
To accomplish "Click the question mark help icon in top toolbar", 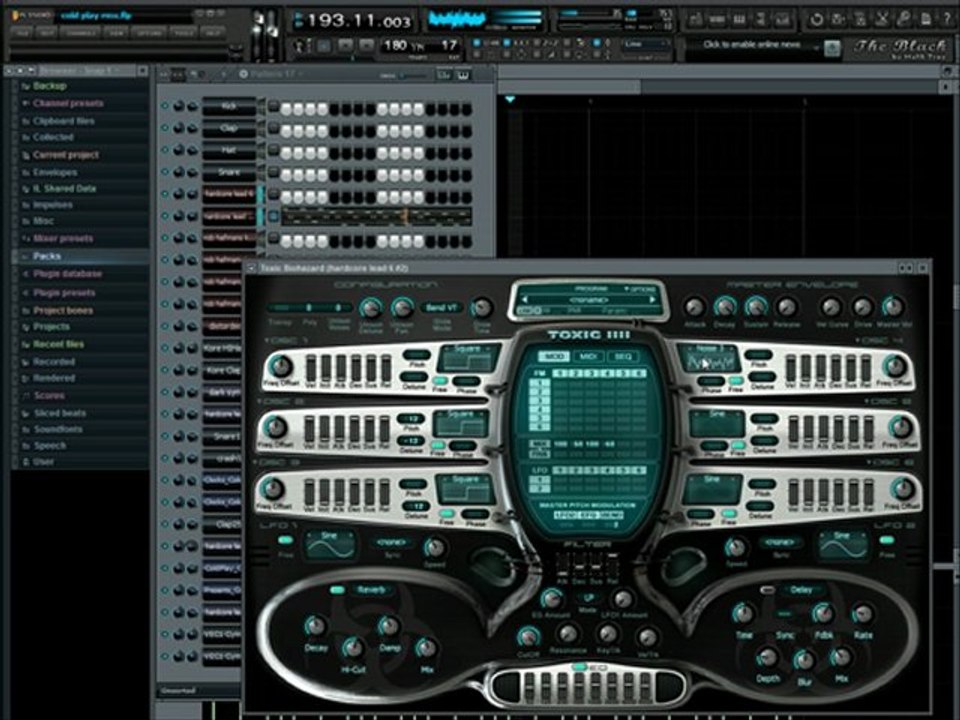I will pos(947,20).
